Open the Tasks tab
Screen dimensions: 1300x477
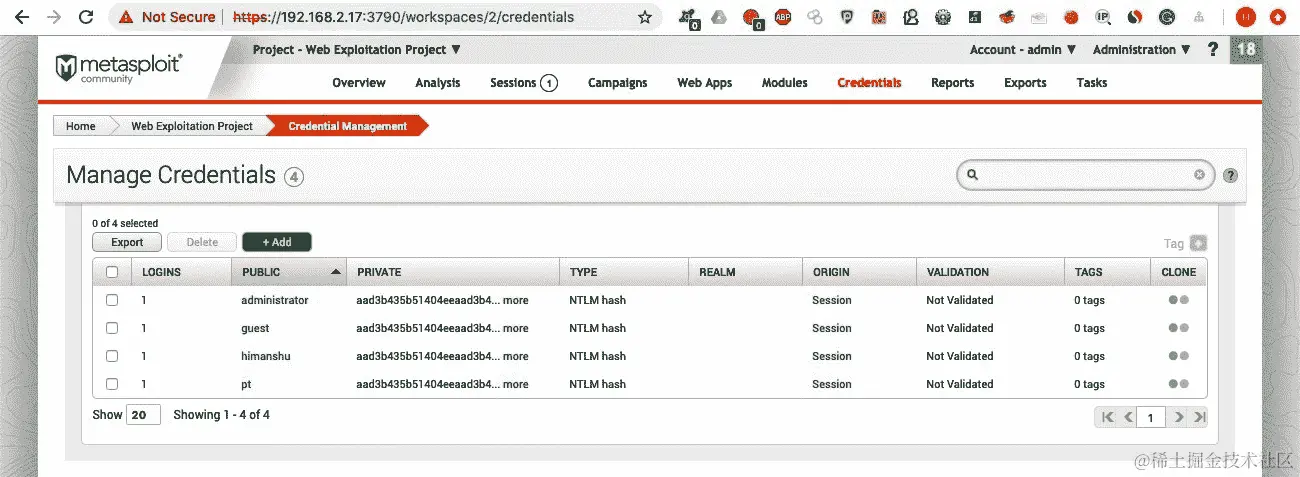click(1092, 83)
